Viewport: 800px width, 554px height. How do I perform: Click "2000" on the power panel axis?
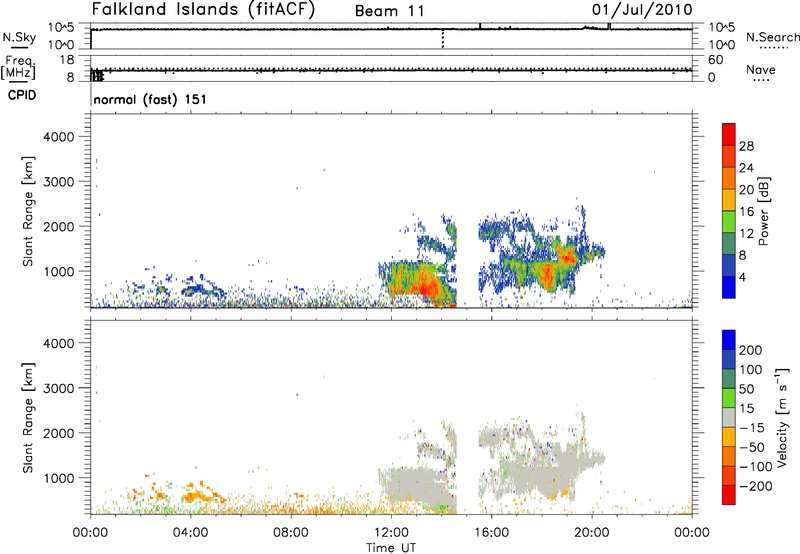tap(59, 226)
